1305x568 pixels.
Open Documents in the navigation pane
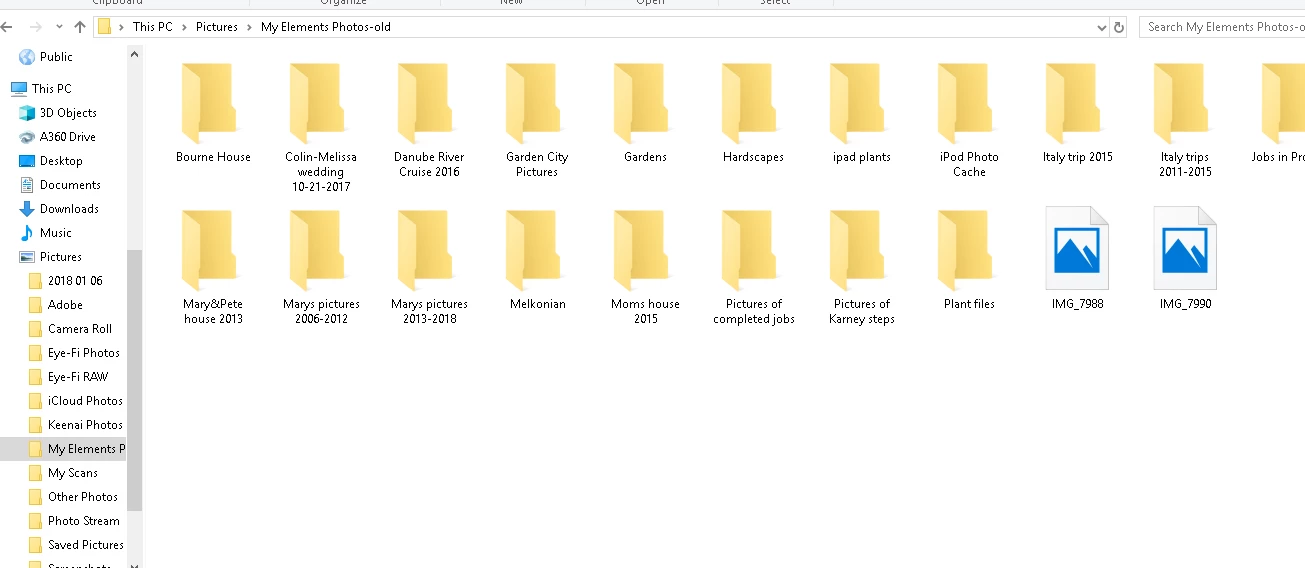click(x=70, y=185)
